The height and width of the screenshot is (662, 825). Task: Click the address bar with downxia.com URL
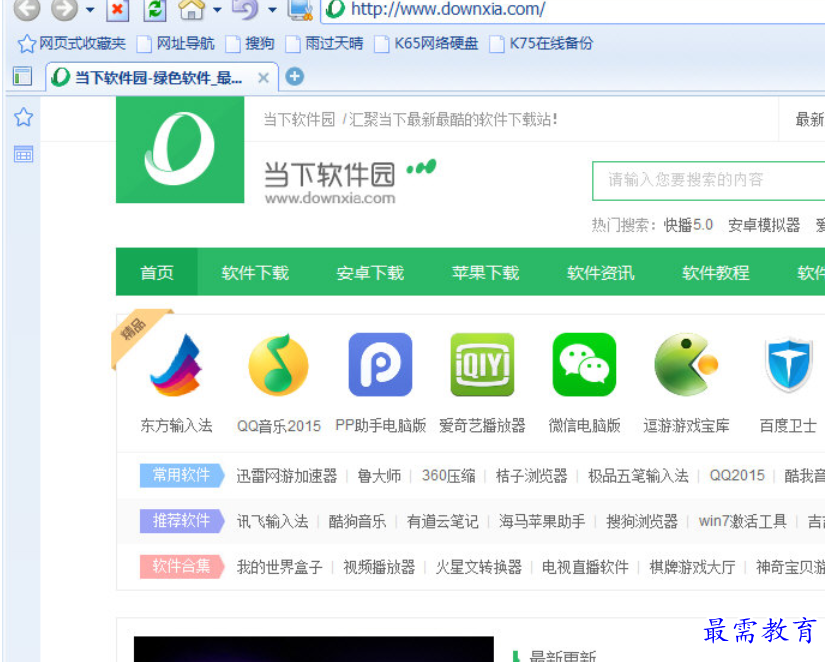(x=574, y=9)
